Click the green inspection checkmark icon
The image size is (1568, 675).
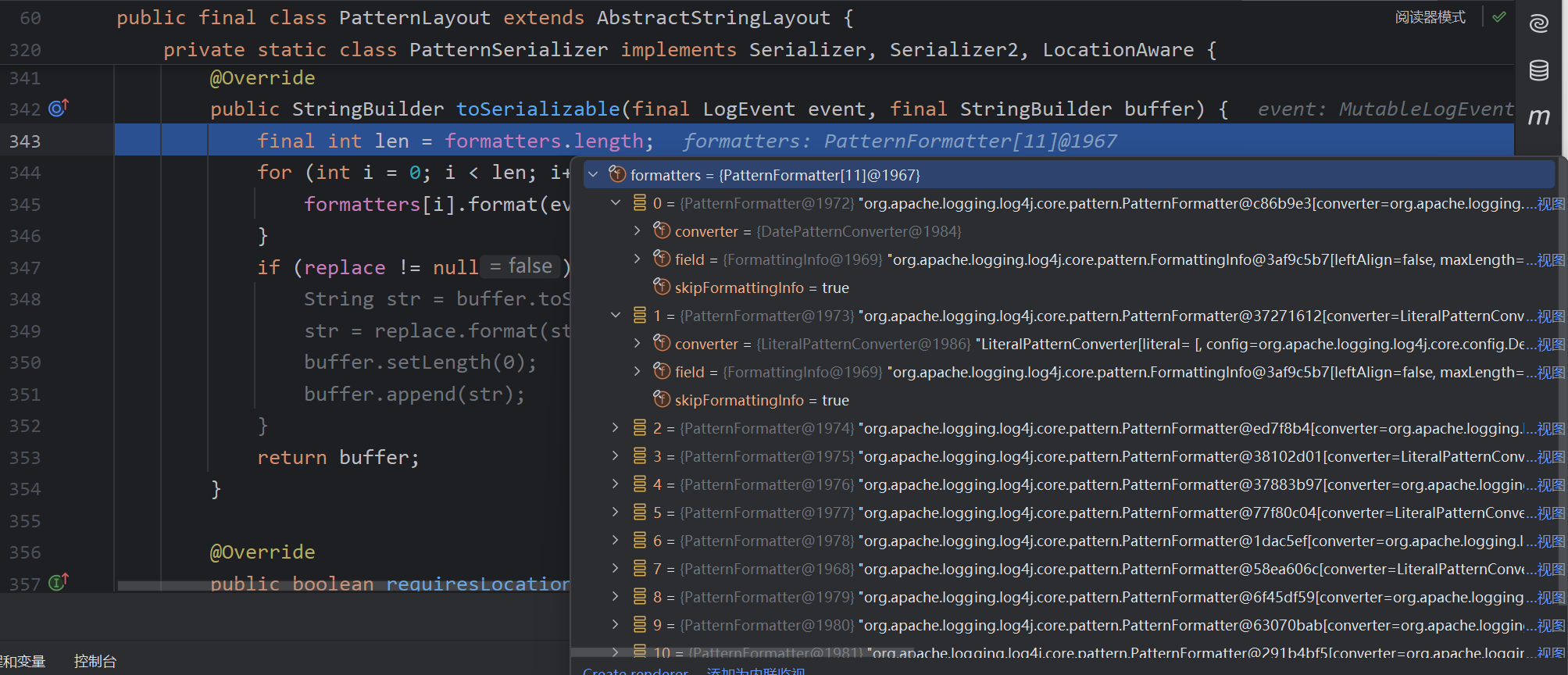click(x=1499, y=17)
